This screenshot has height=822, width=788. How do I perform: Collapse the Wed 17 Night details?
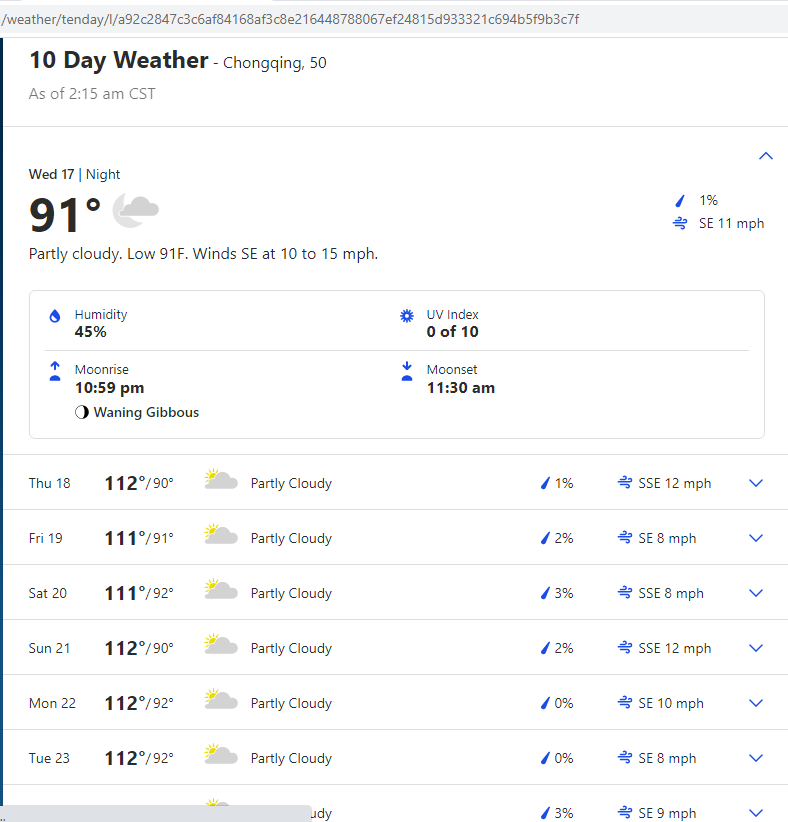[766, 156]
